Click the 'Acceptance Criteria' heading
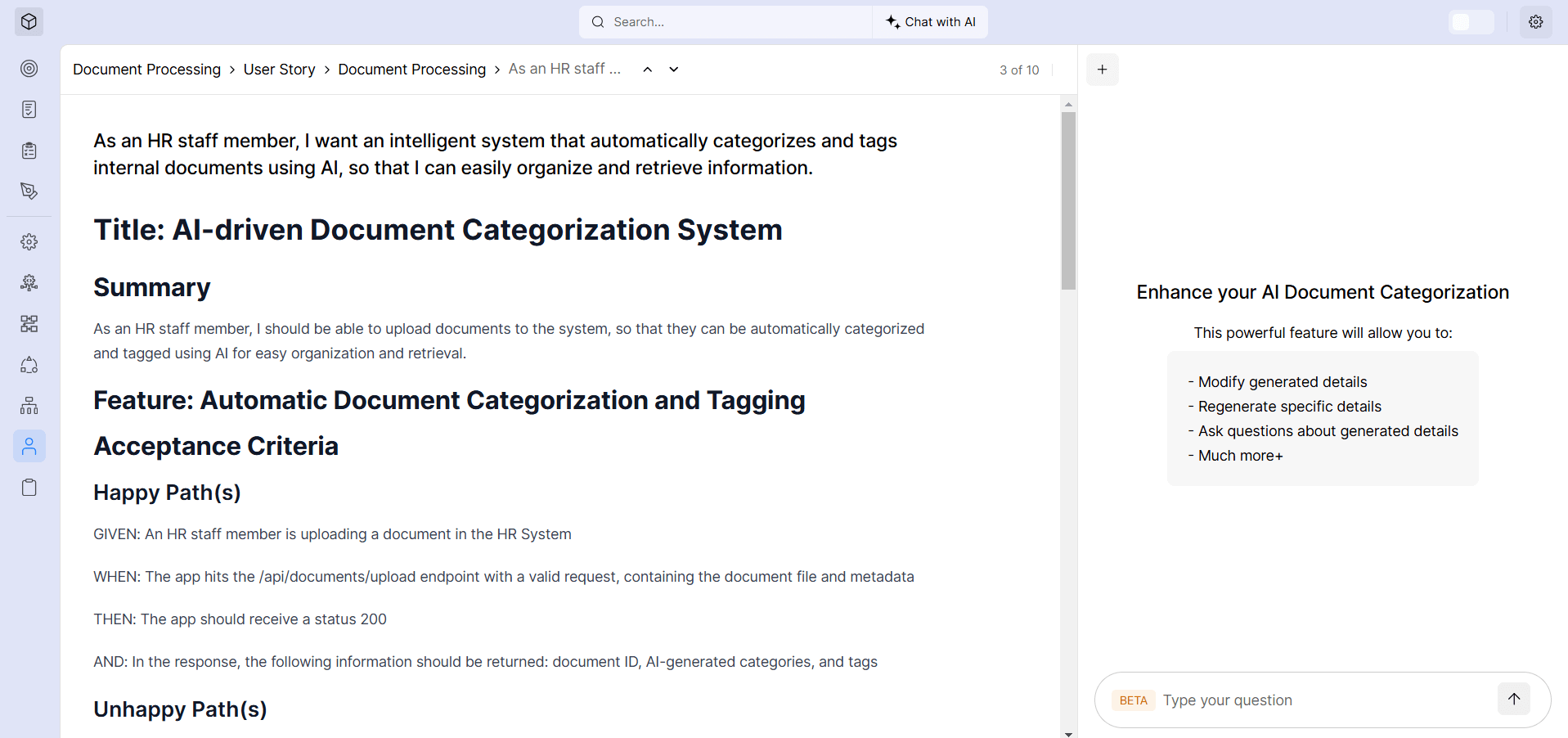Viewport: 1568px width, 738px height. click(216, 446)
